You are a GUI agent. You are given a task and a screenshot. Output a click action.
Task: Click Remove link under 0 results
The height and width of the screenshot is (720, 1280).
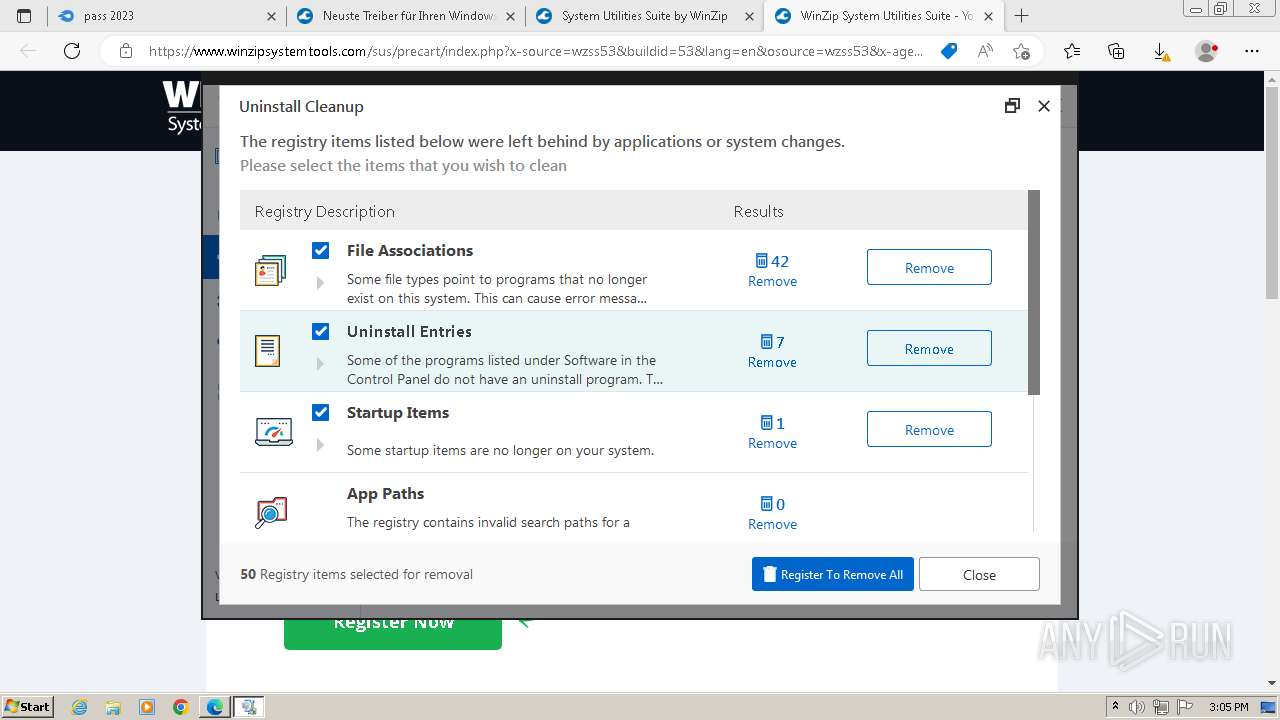tap(772, 524)
